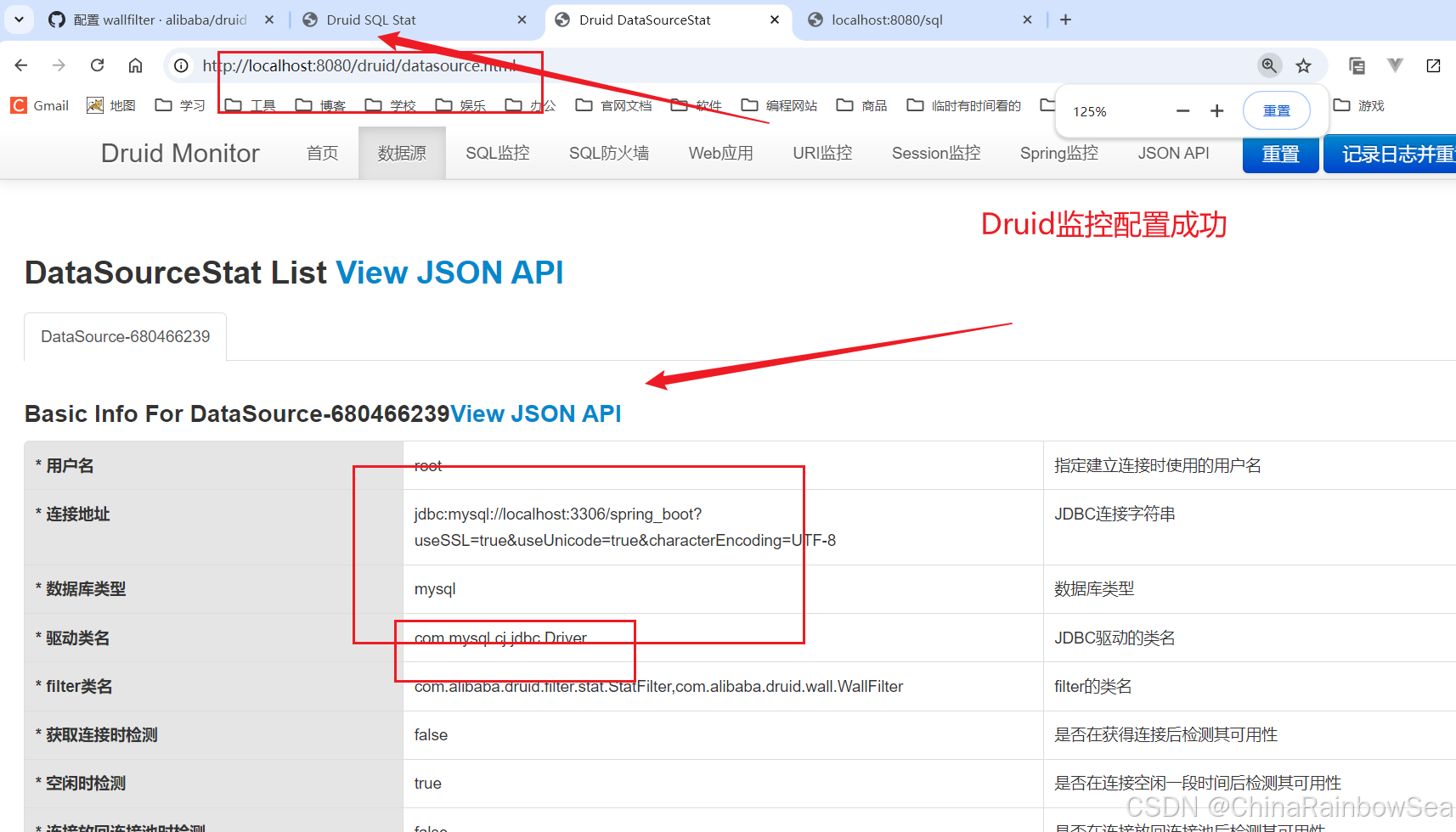Open the 商品 bookmarks folder
The image size is (1456, 832).
pyautogui.click(x=861, y=105)
